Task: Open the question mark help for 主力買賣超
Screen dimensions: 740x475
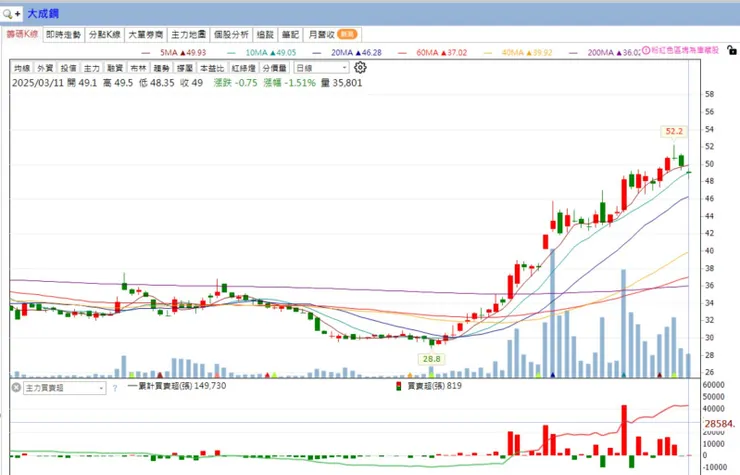Action: [x=115, y=388]
